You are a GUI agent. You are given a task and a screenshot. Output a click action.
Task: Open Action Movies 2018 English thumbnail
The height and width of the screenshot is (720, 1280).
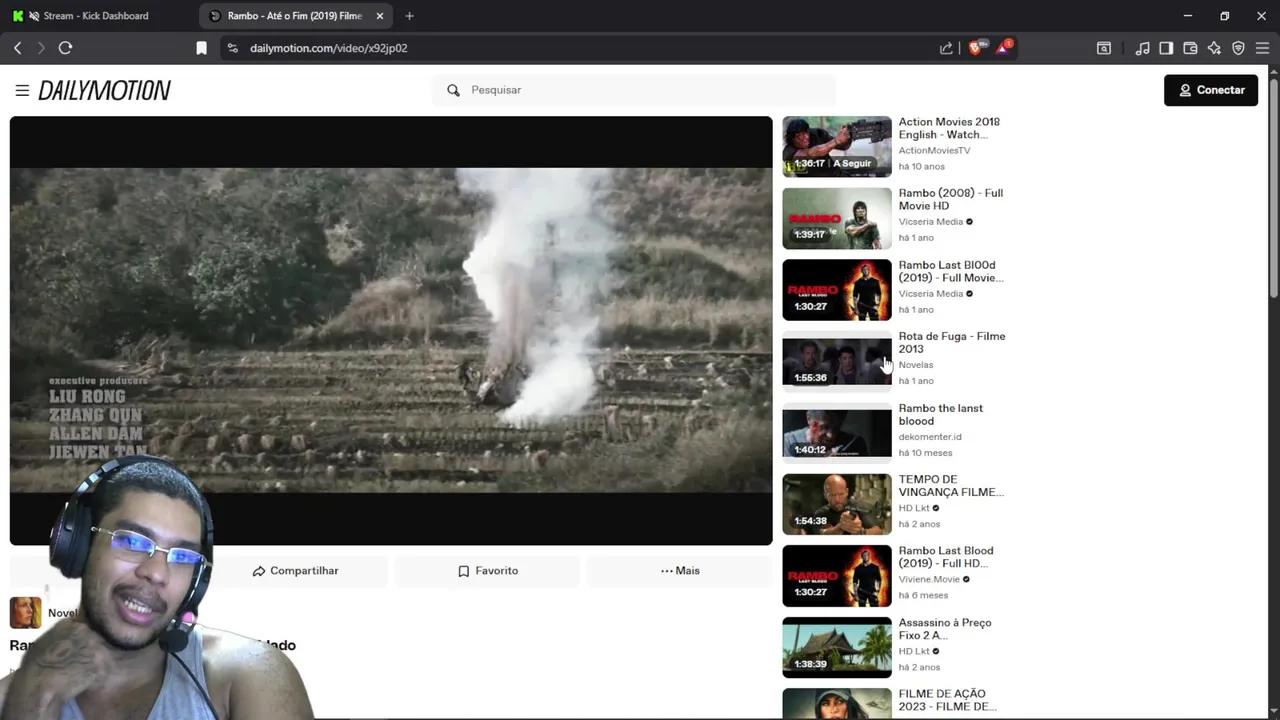point(837,147)
